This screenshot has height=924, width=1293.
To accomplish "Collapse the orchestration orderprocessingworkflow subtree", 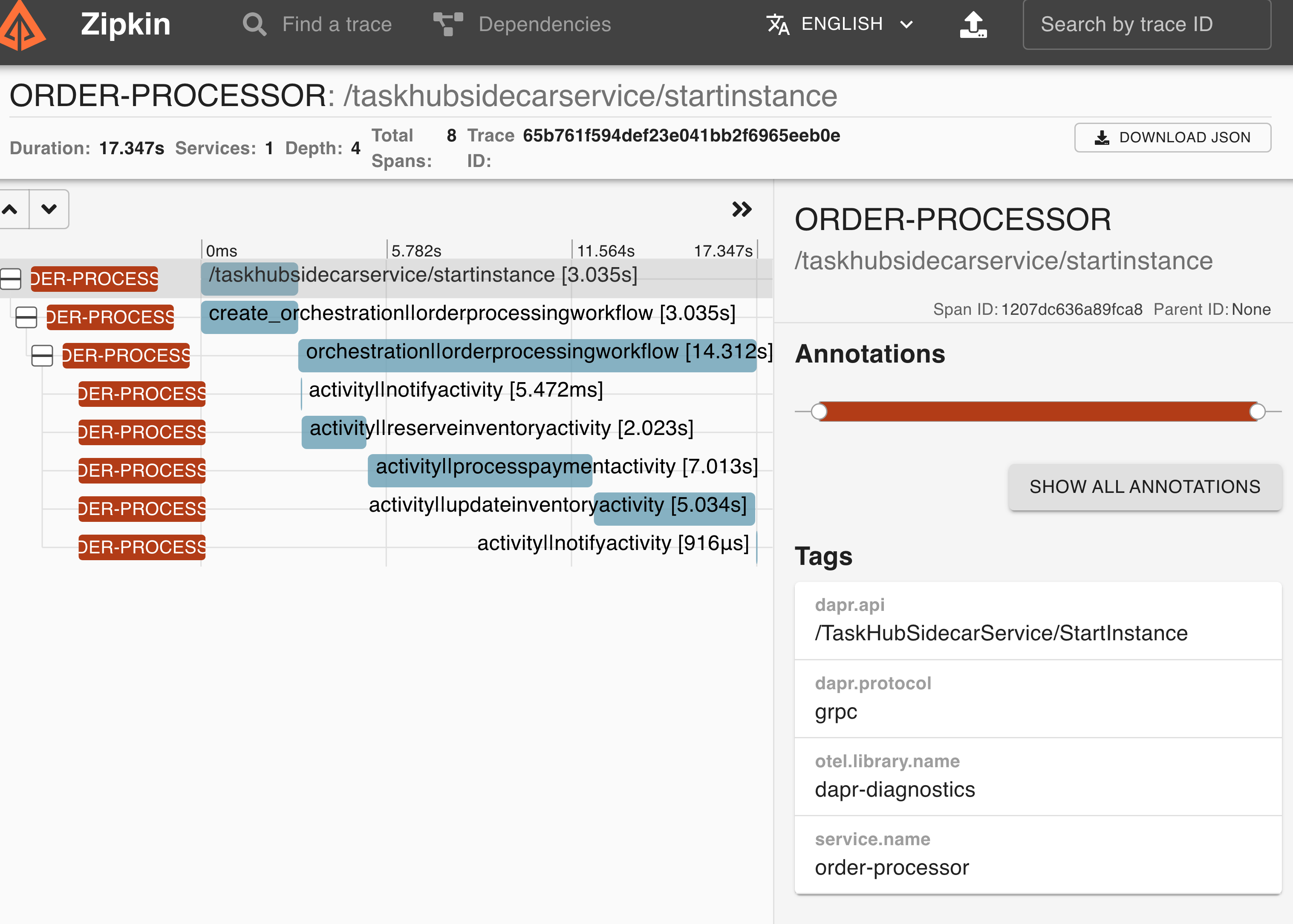I will click(42, 356).
